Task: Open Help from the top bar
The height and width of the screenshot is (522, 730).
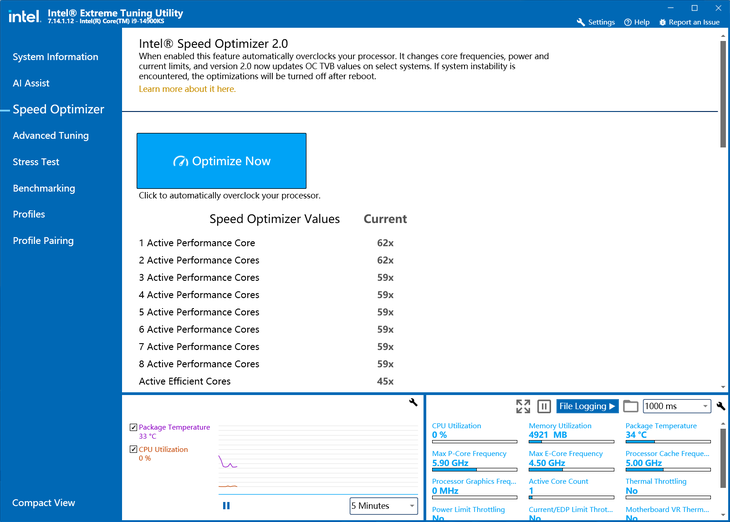Action: [x=636, y=22]
